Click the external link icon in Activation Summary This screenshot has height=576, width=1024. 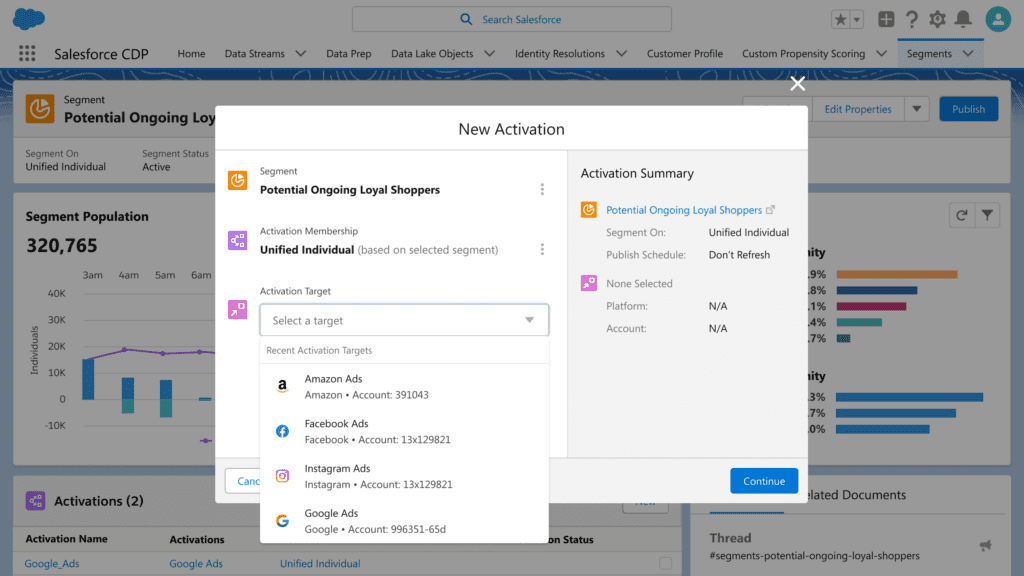771,210
